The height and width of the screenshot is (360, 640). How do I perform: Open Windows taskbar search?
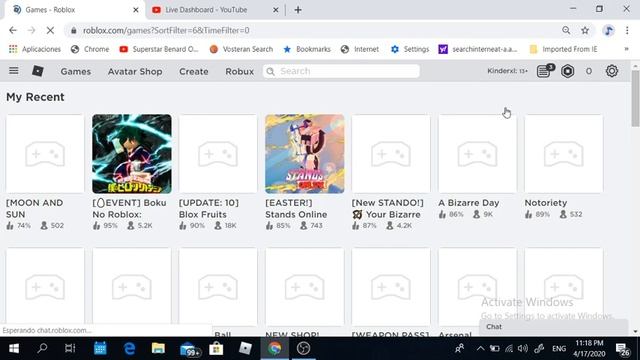coord(42,348)
